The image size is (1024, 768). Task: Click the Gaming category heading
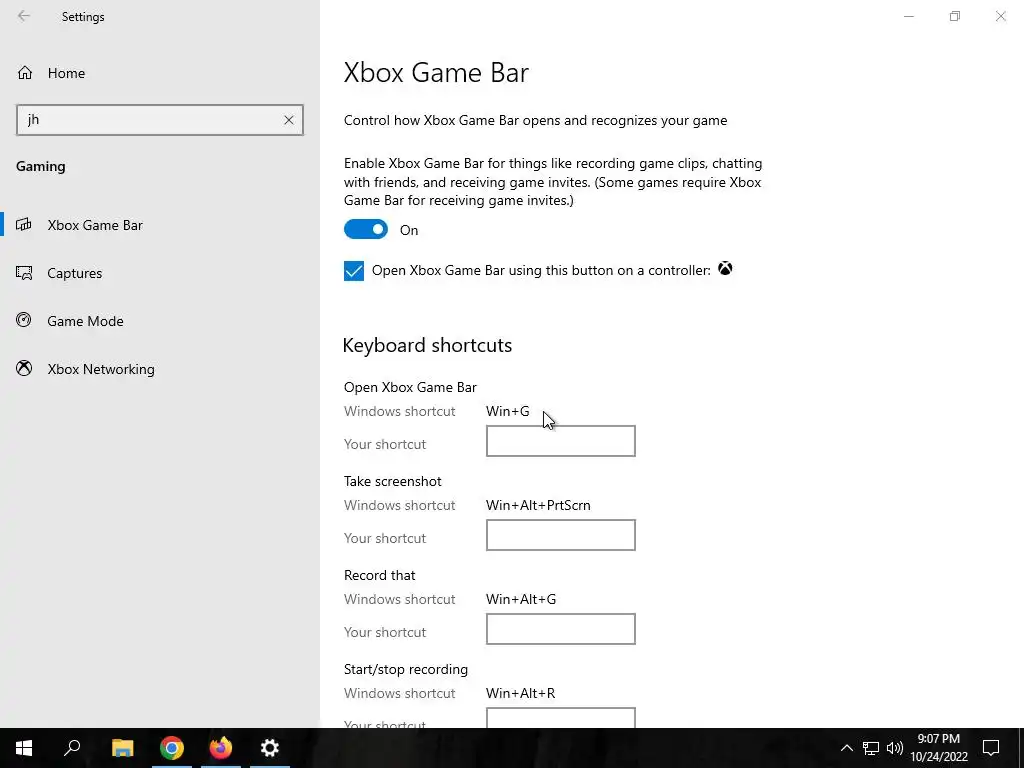pyautogui.click(x=40, y=167)
